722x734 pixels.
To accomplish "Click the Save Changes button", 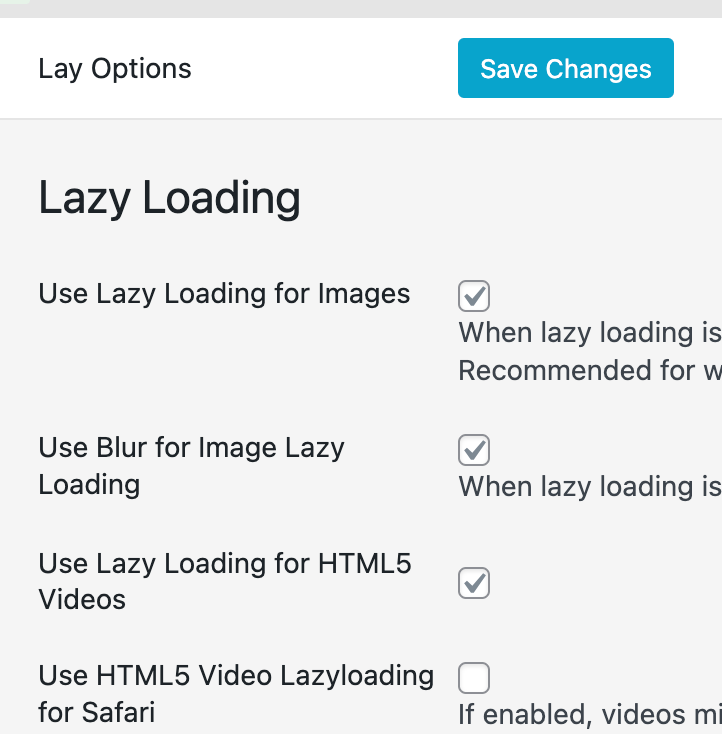I will [565, 68].
